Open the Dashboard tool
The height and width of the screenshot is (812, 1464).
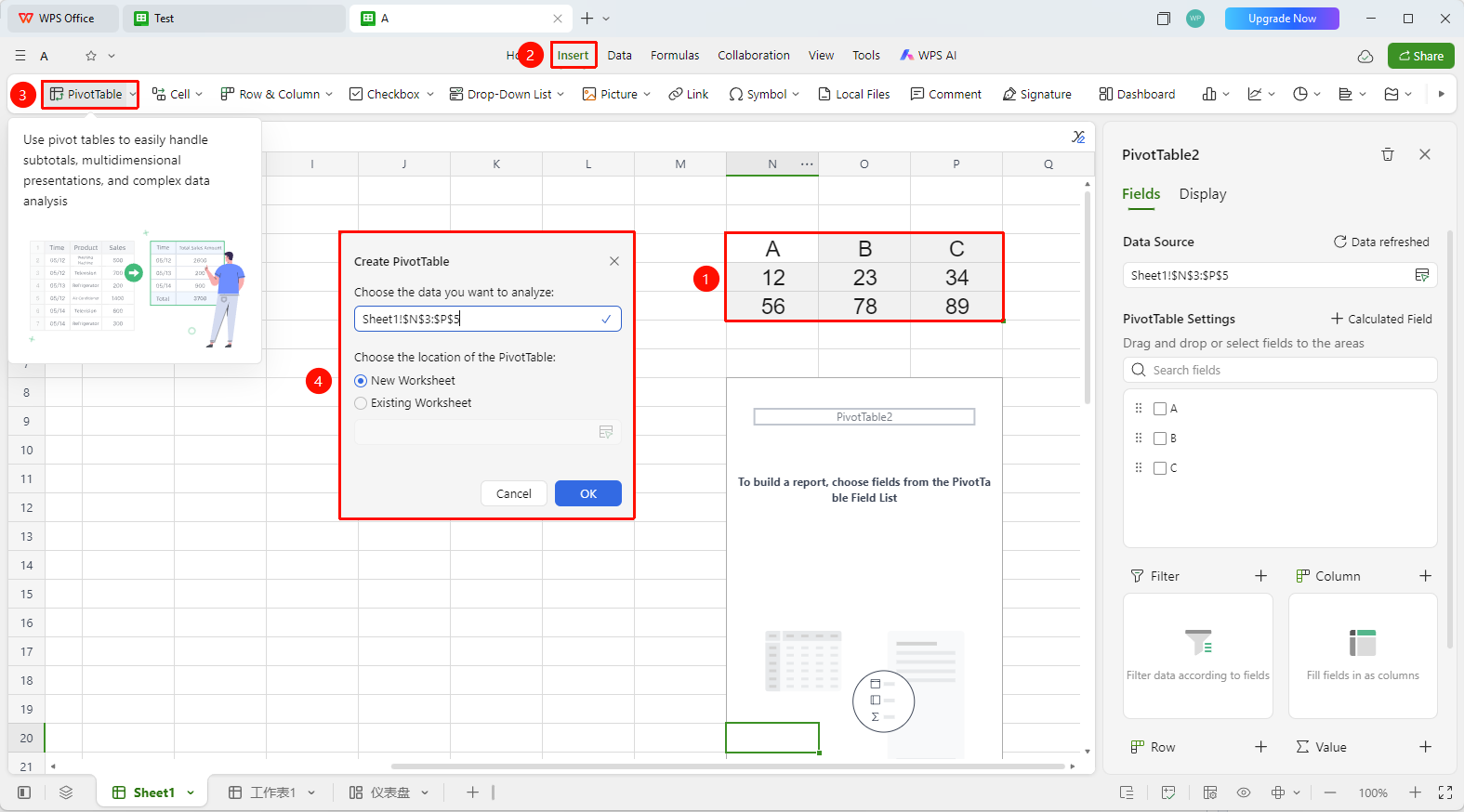coord(1136,94)
